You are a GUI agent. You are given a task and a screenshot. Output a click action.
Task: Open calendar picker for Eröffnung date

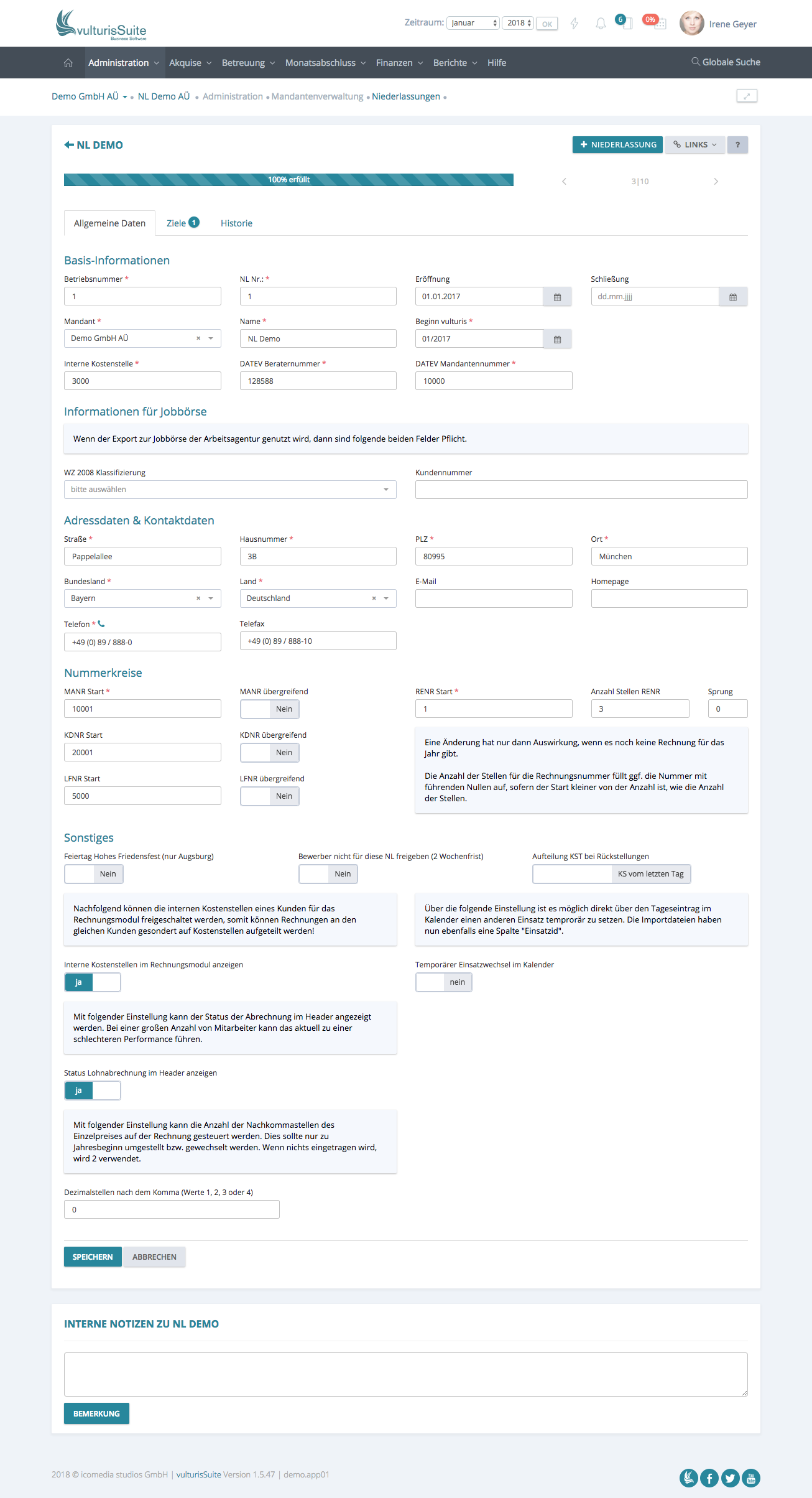pyautogui.click(x=557, y=297)
